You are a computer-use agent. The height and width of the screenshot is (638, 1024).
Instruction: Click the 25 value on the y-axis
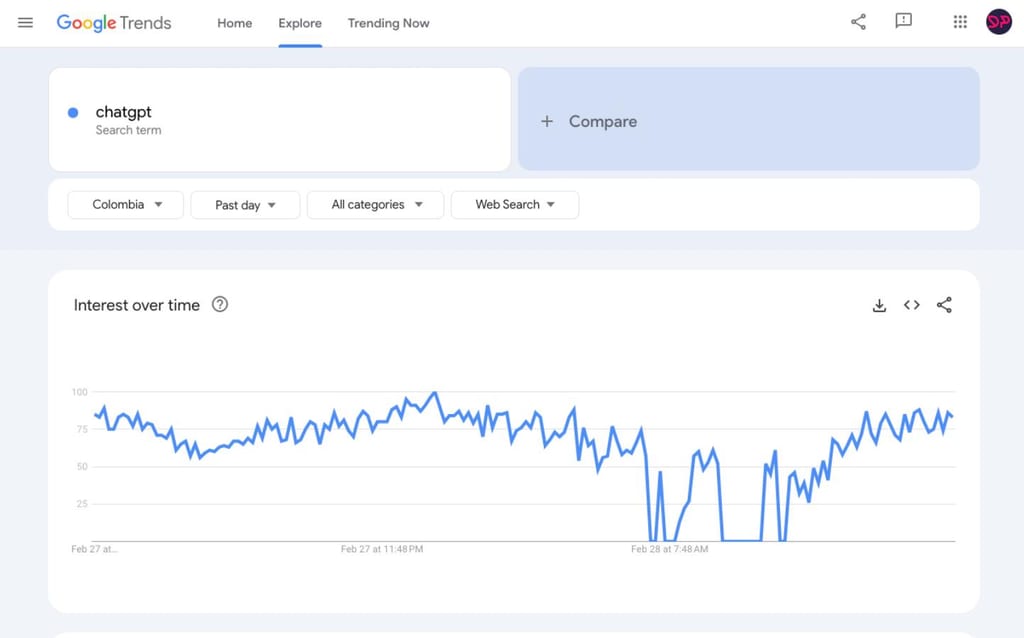82,503
